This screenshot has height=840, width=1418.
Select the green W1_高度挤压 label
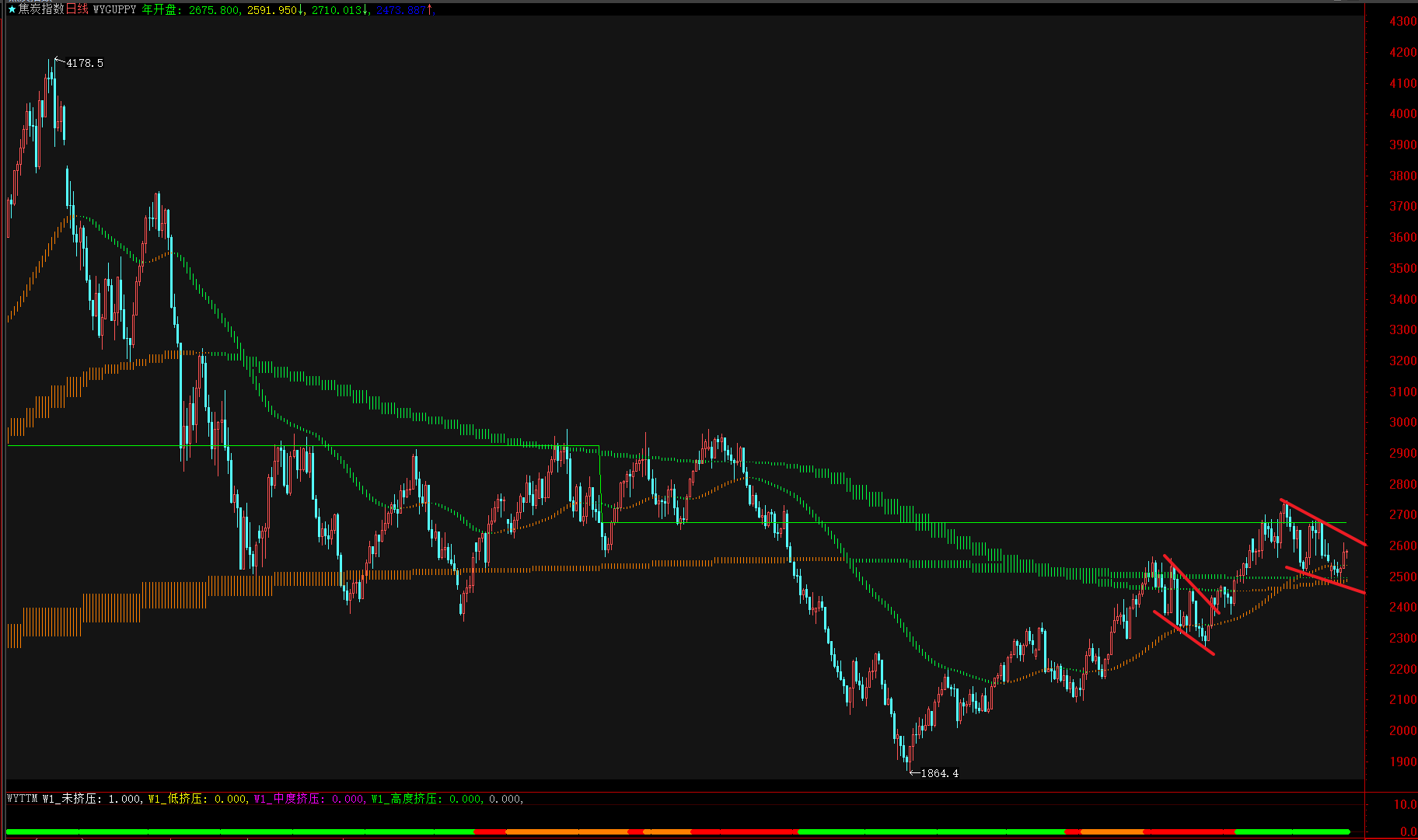point(404,799)
